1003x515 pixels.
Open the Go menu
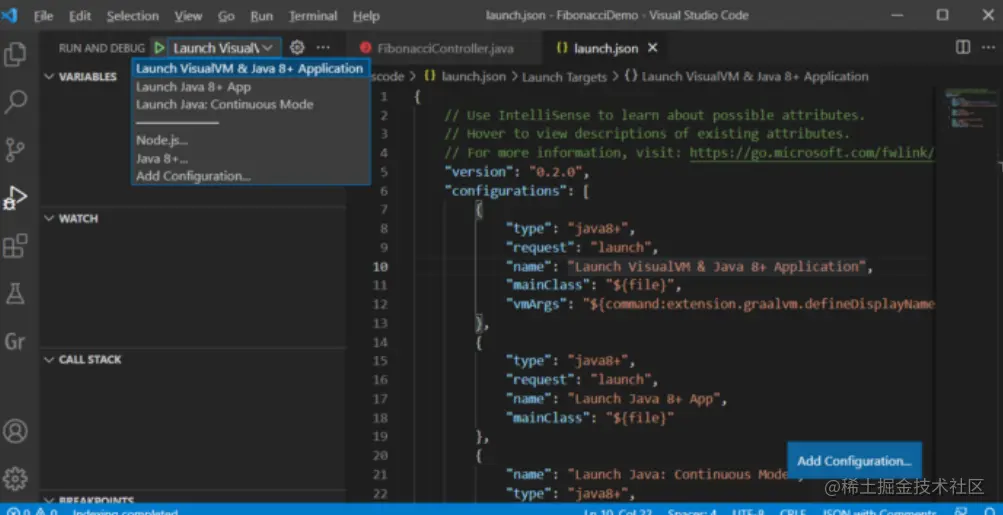pyautogui.click(x=226, y=16)
